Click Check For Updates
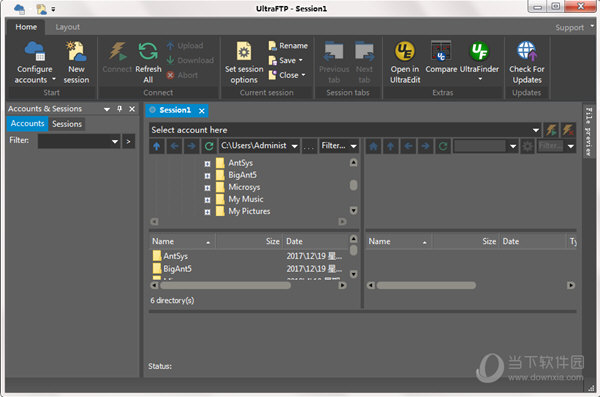This screenshot has width=600, height=397. pyautogui.click(x=527, y=63)
